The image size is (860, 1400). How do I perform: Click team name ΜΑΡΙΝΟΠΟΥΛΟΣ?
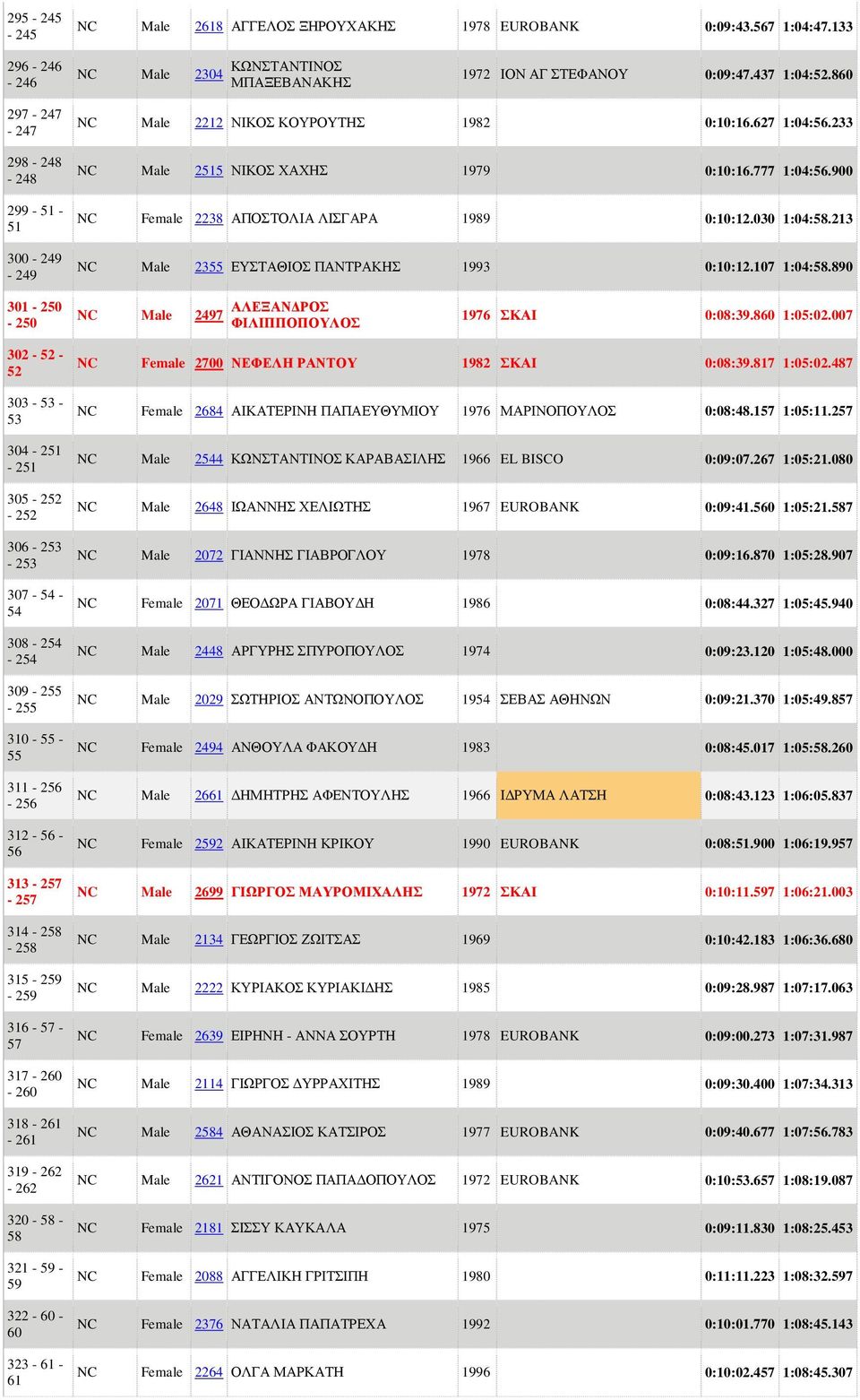558,411
